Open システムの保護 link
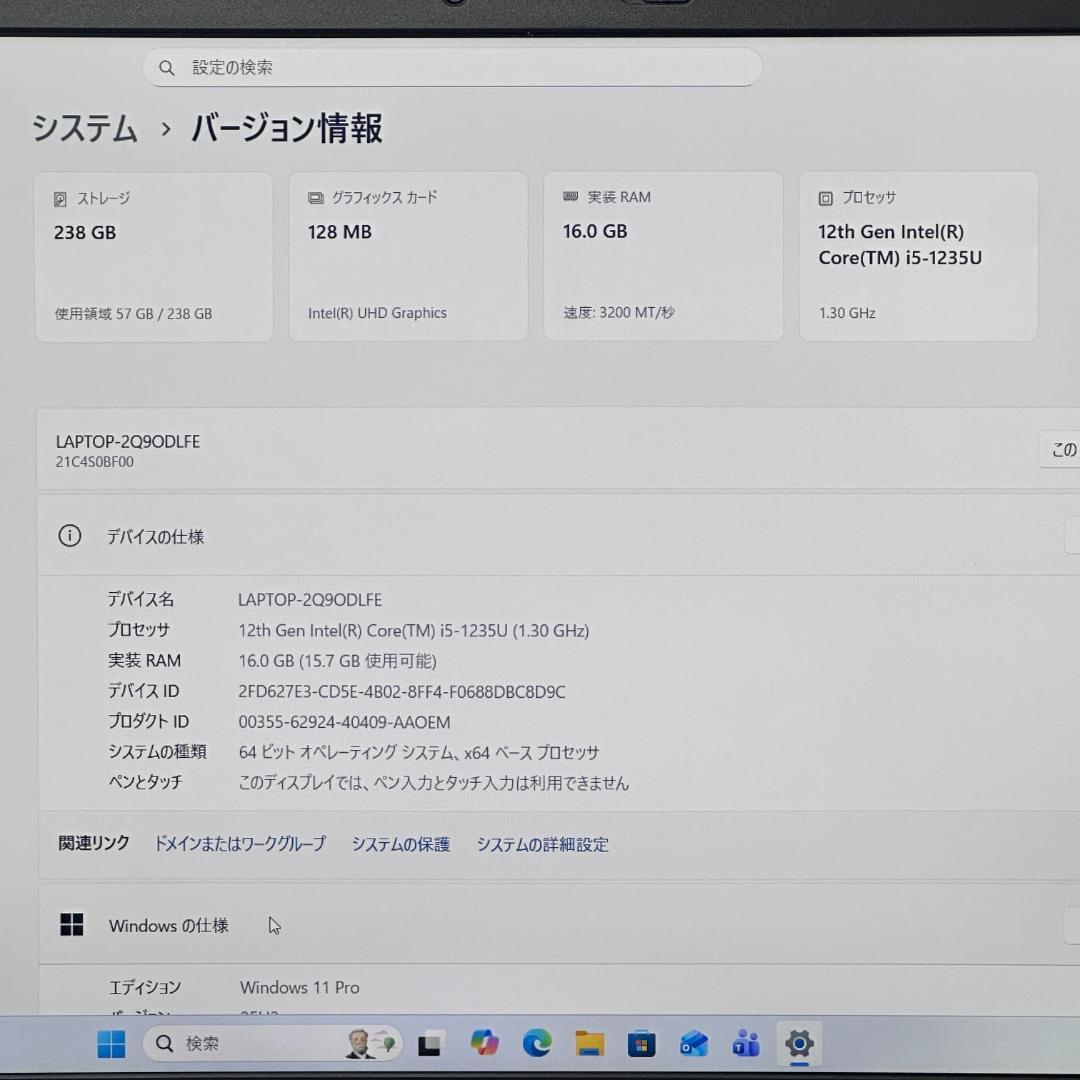The height and width of the screenshot is (1080, 1080). click(x=400, y=844)
